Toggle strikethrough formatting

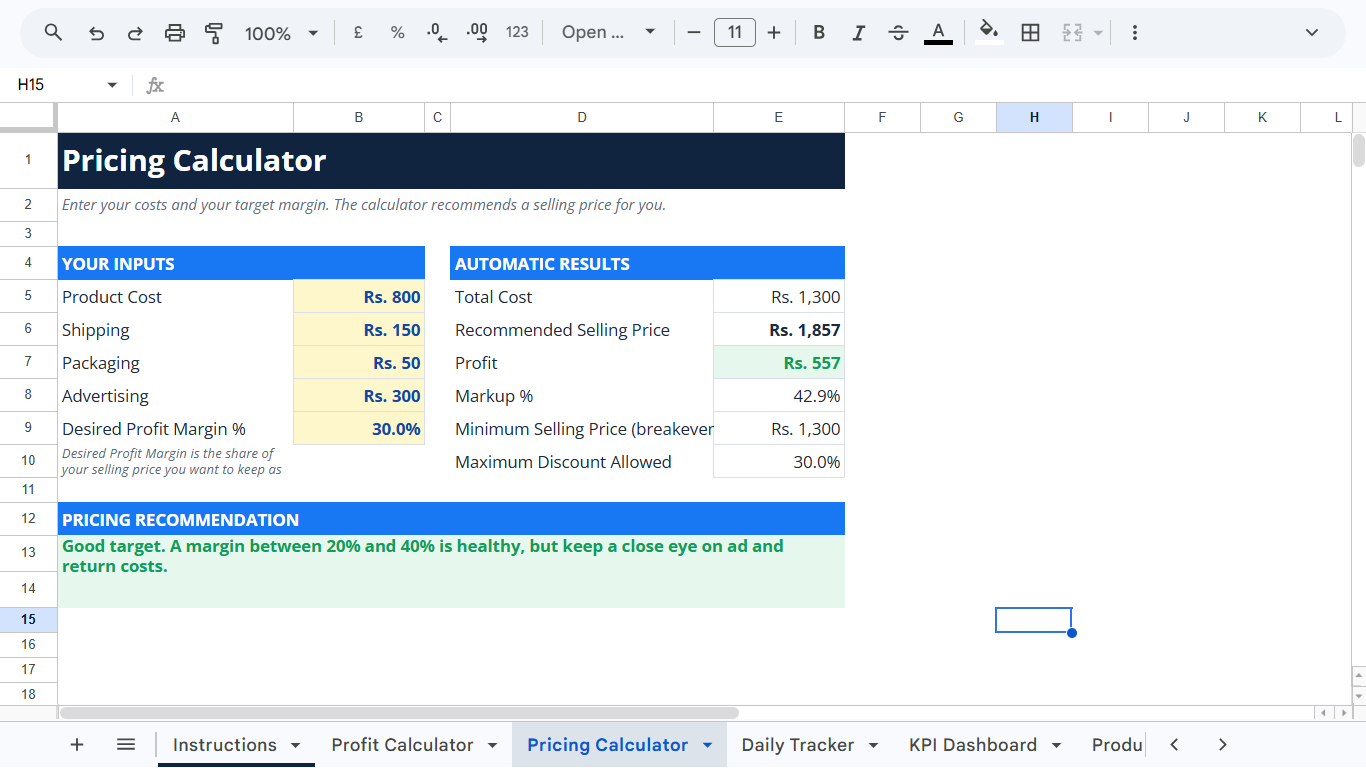(x=898, y=33)
